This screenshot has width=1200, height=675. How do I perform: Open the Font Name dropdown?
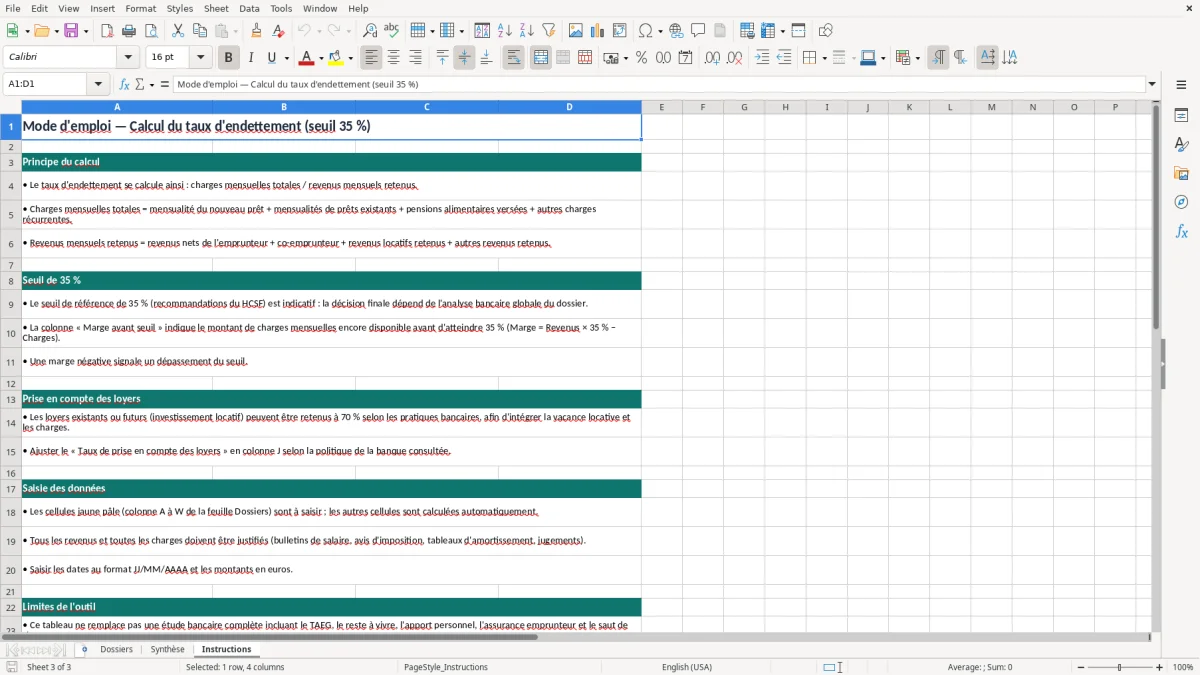pyautogui.click(x=127, y=58)
